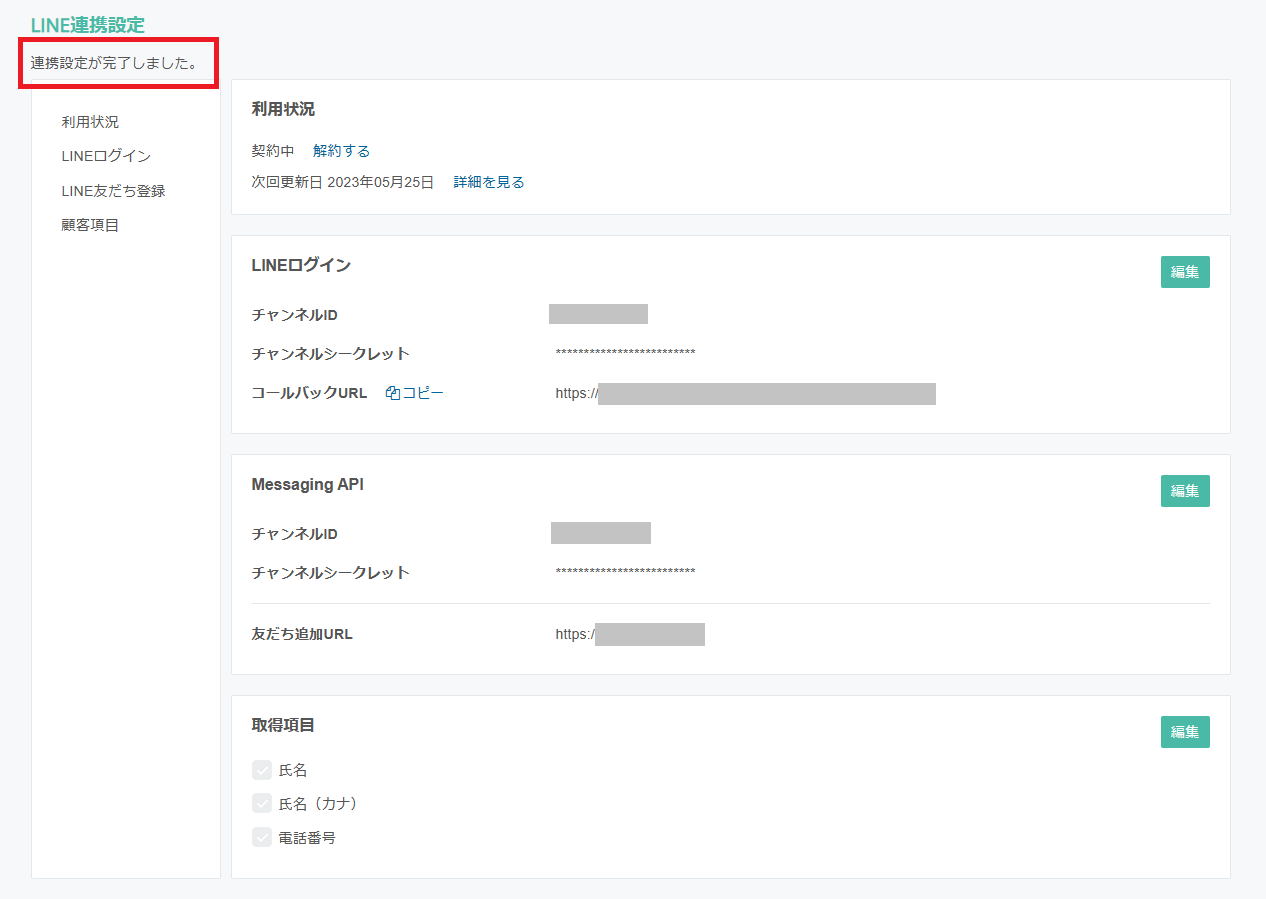This screenshot has height=899, width=1266.
Task: Click the 友だち追加URL address
Action: pos(630,634)
